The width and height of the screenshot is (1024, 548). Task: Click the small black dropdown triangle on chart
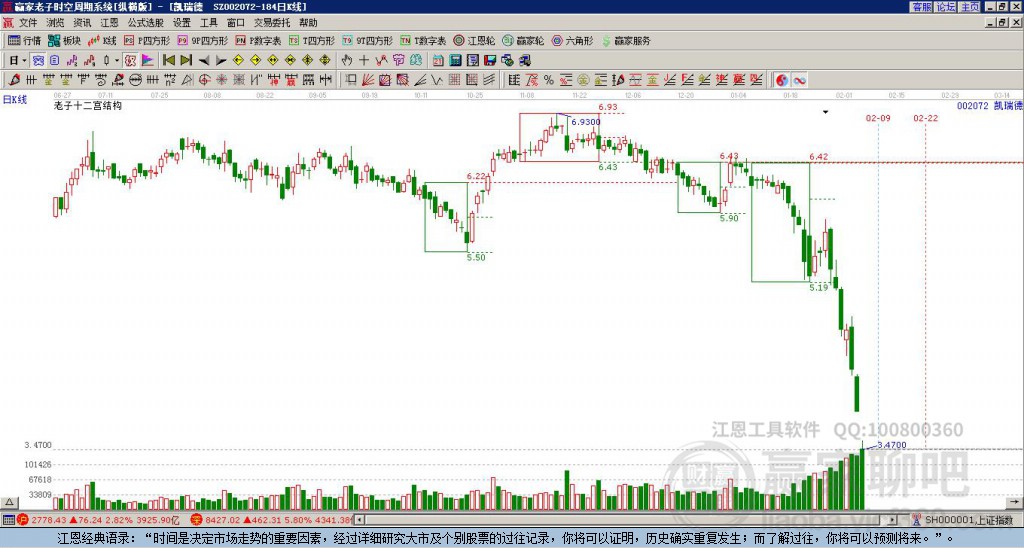click(x=825, y=112)
